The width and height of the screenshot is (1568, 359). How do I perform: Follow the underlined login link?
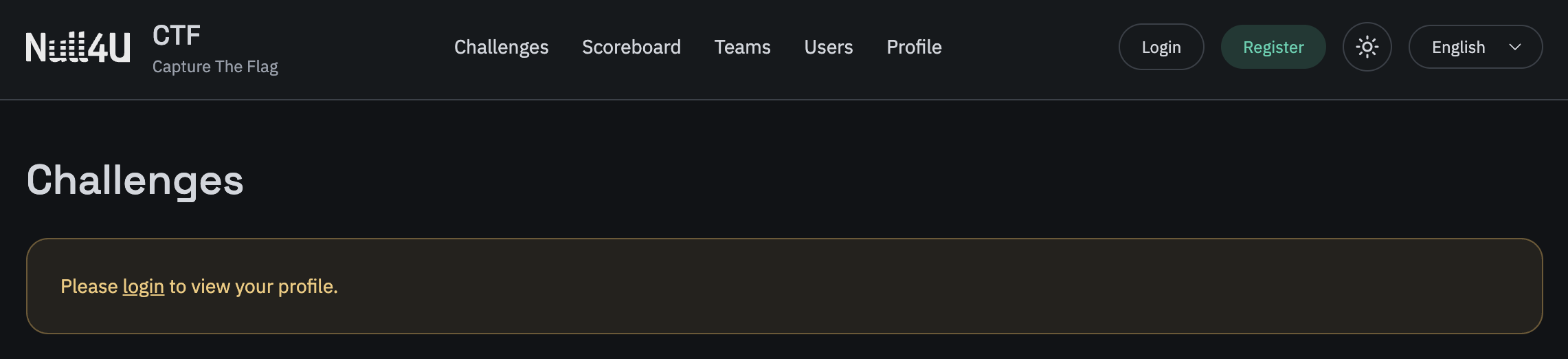[143, 286]
